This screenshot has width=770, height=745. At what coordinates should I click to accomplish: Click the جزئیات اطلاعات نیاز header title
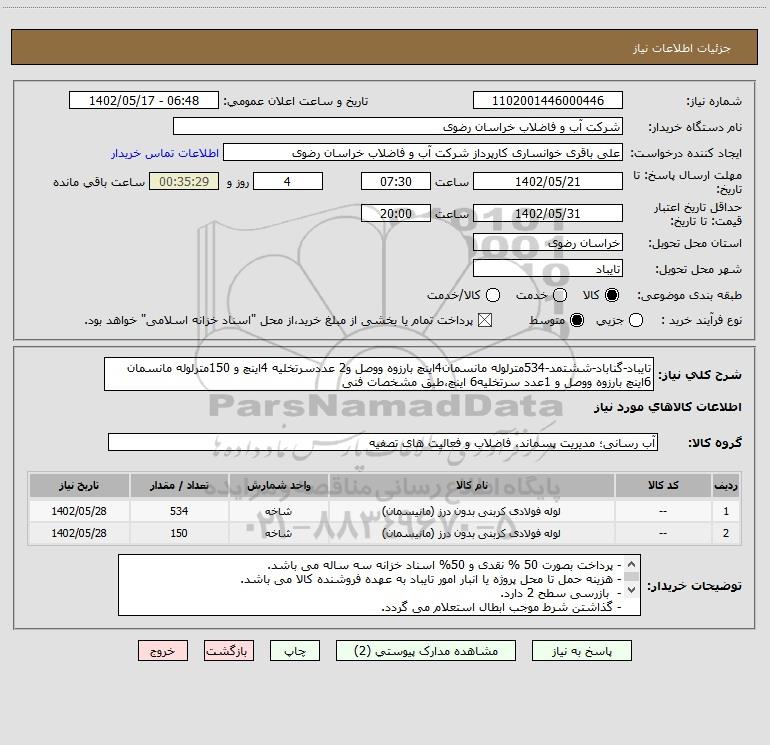[x=681, y=48]
